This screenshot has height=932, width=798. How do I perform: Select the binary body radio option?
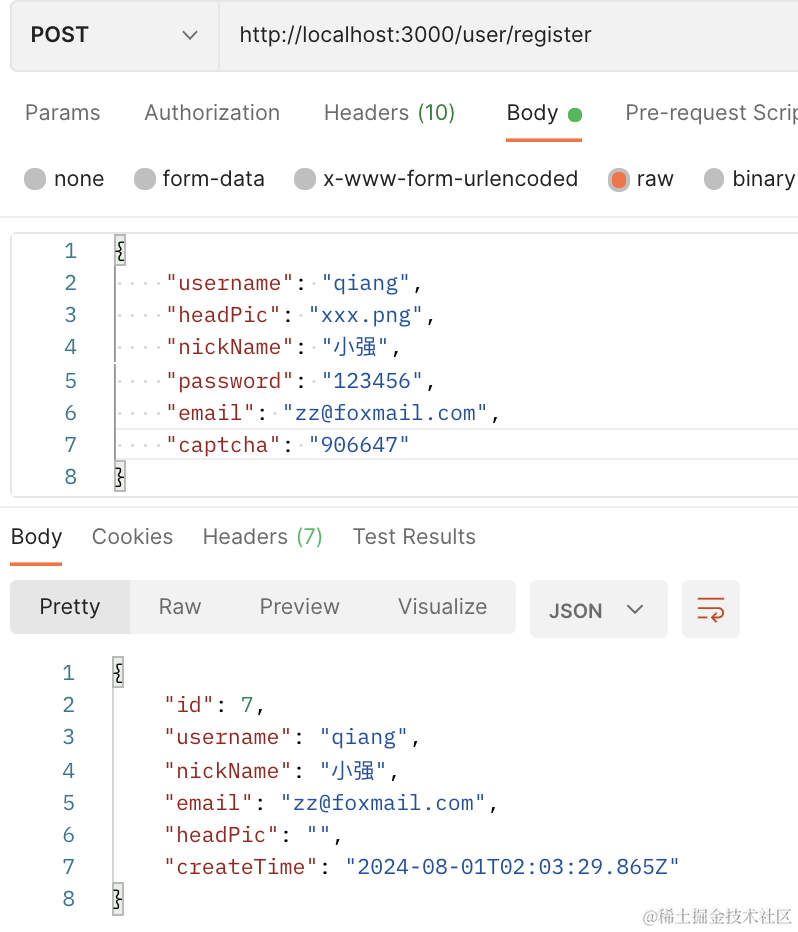click(714, 179)
